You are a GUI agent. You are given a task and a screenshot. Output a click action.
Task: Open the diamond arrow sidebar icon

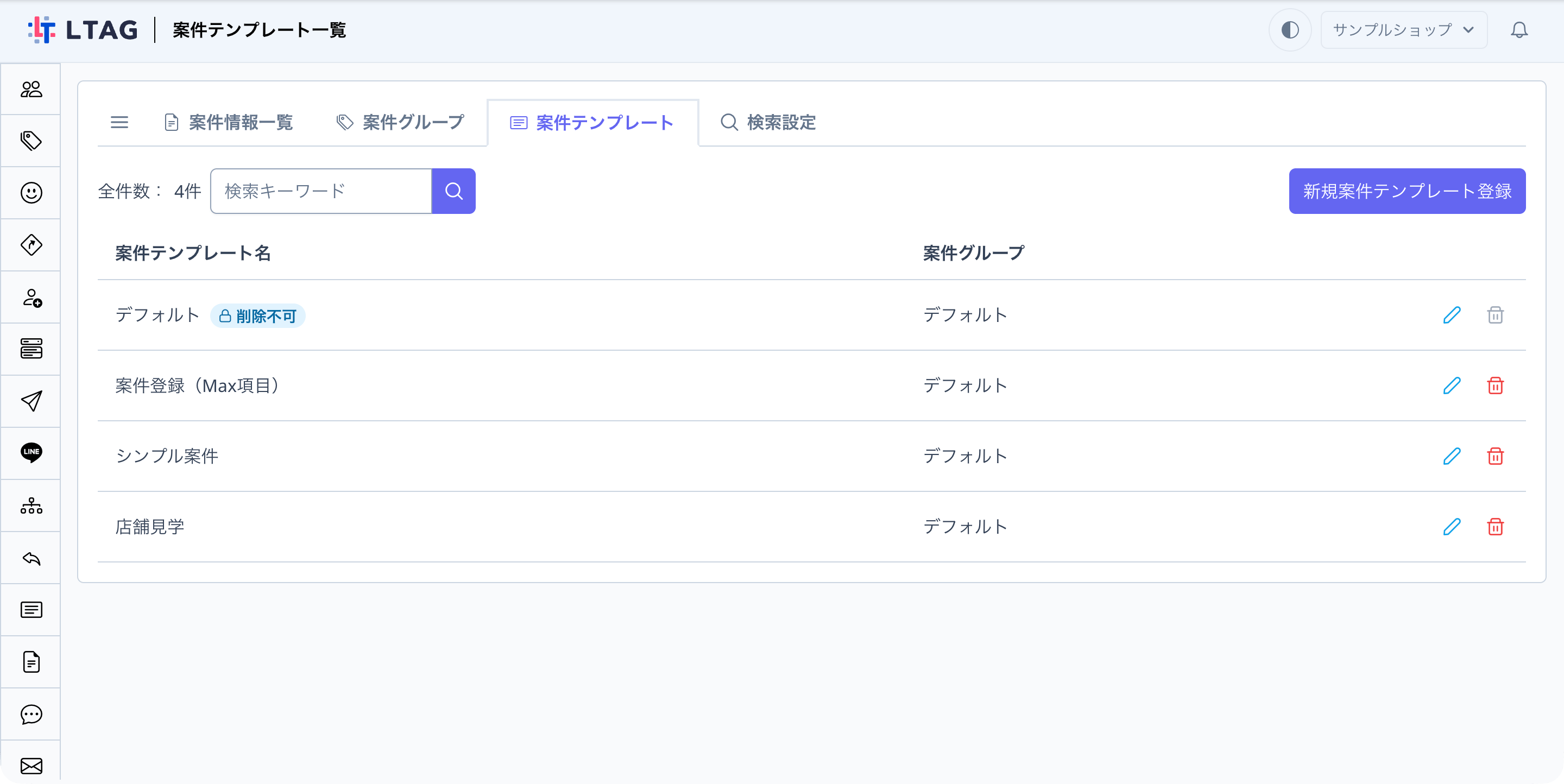coord(31,245)
